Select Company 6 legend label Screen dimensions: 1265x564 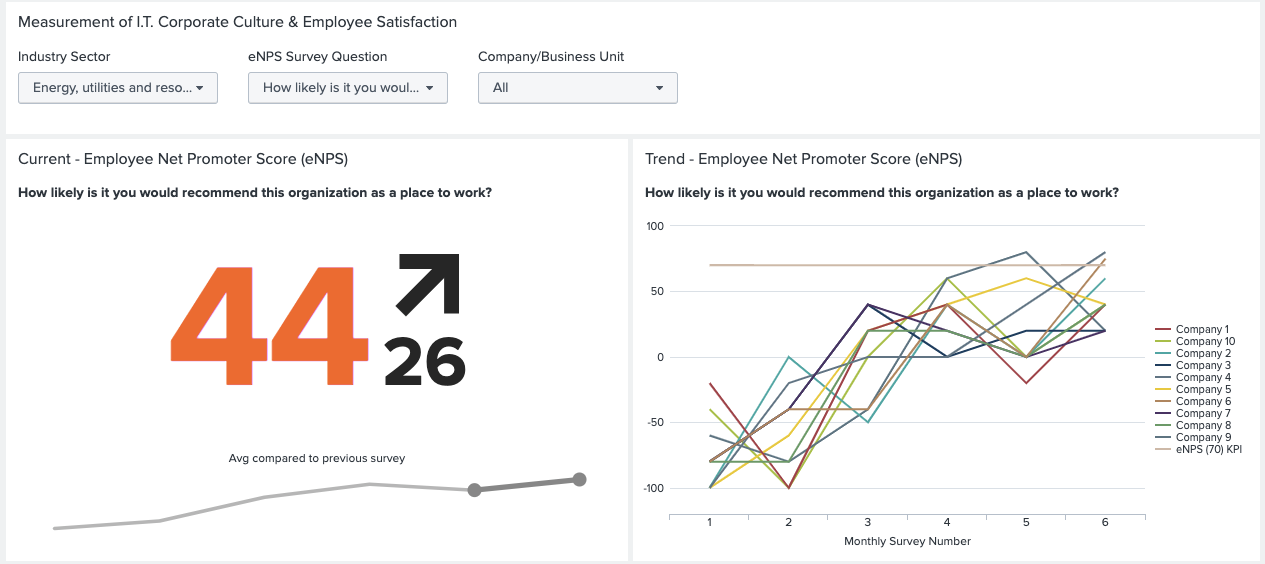(x=1203, y=402)
